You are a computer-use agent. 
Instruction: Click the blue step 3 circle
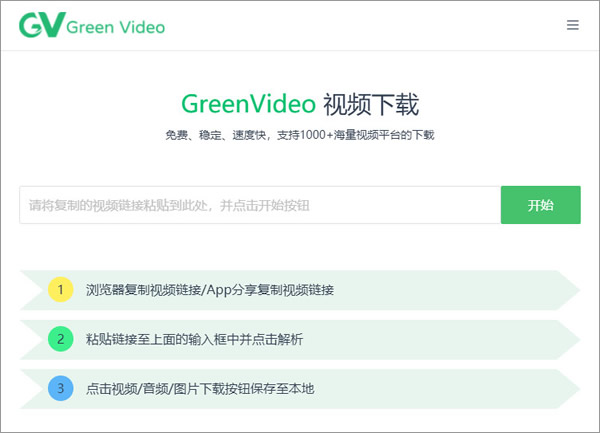click(x=60, y=388)
